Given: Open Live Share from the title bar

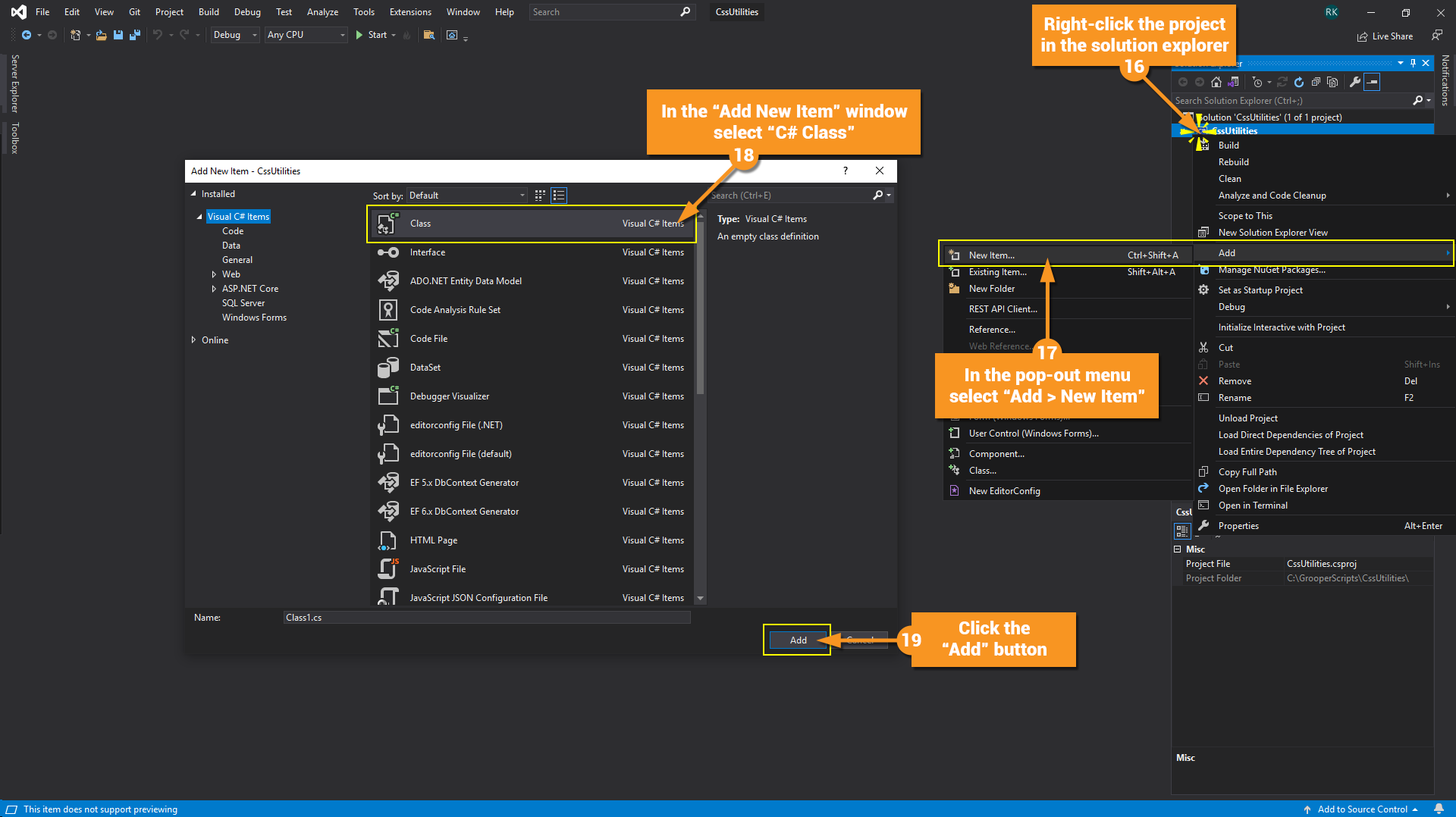Looking at the screenshot, I should (1385, 36).
